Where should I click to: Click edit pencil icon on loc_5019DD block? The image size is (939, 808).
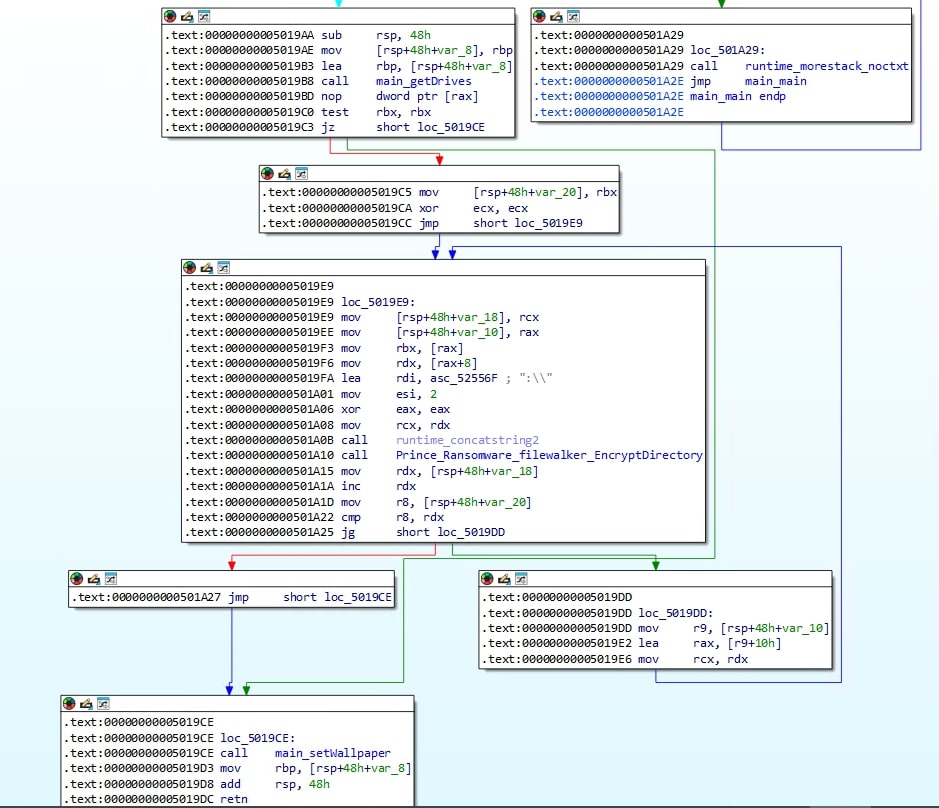click(505, 579)
